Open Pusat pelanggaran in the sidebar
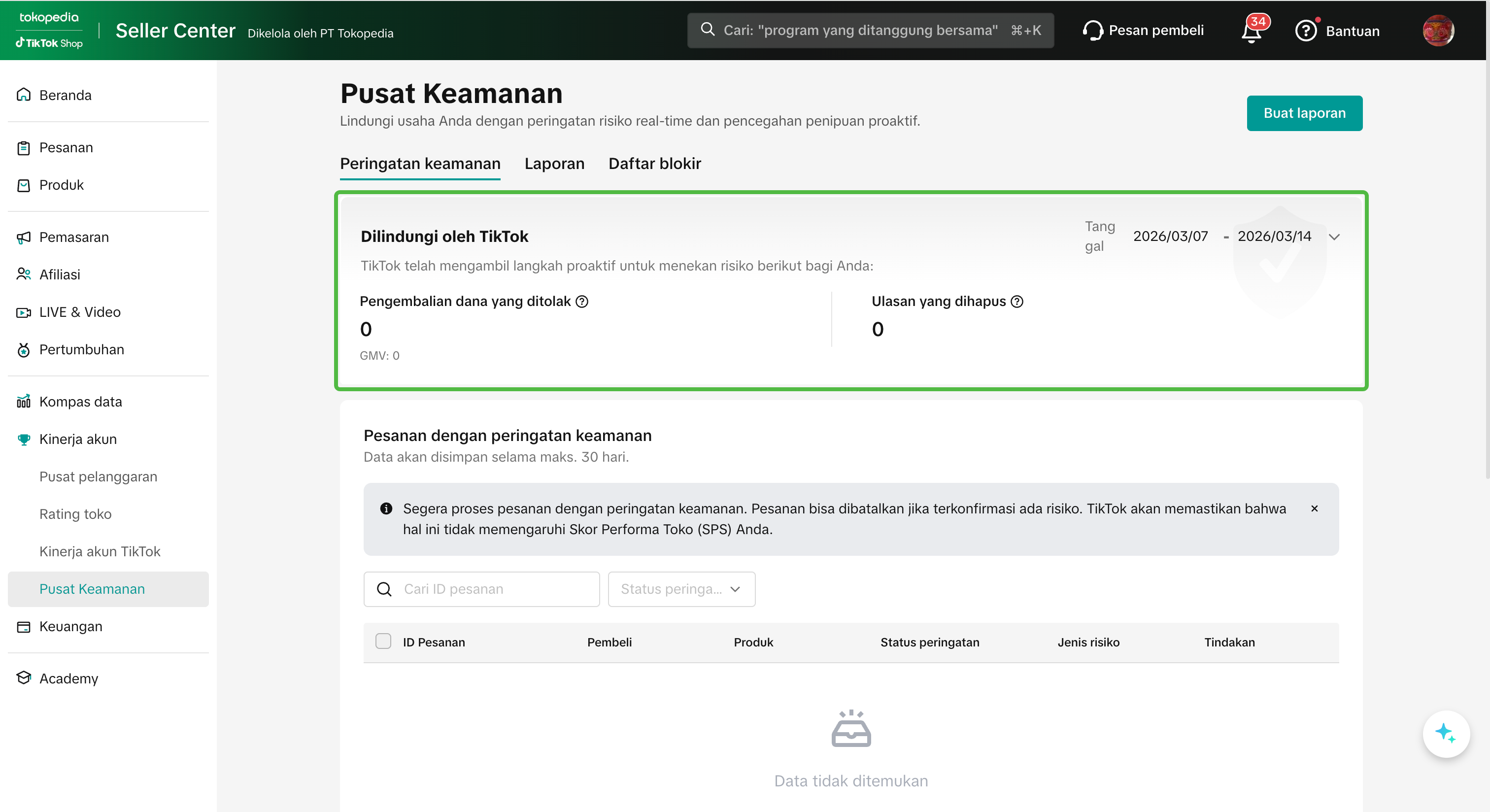This screenshot has width=1490, height=812. pos(98,476)
